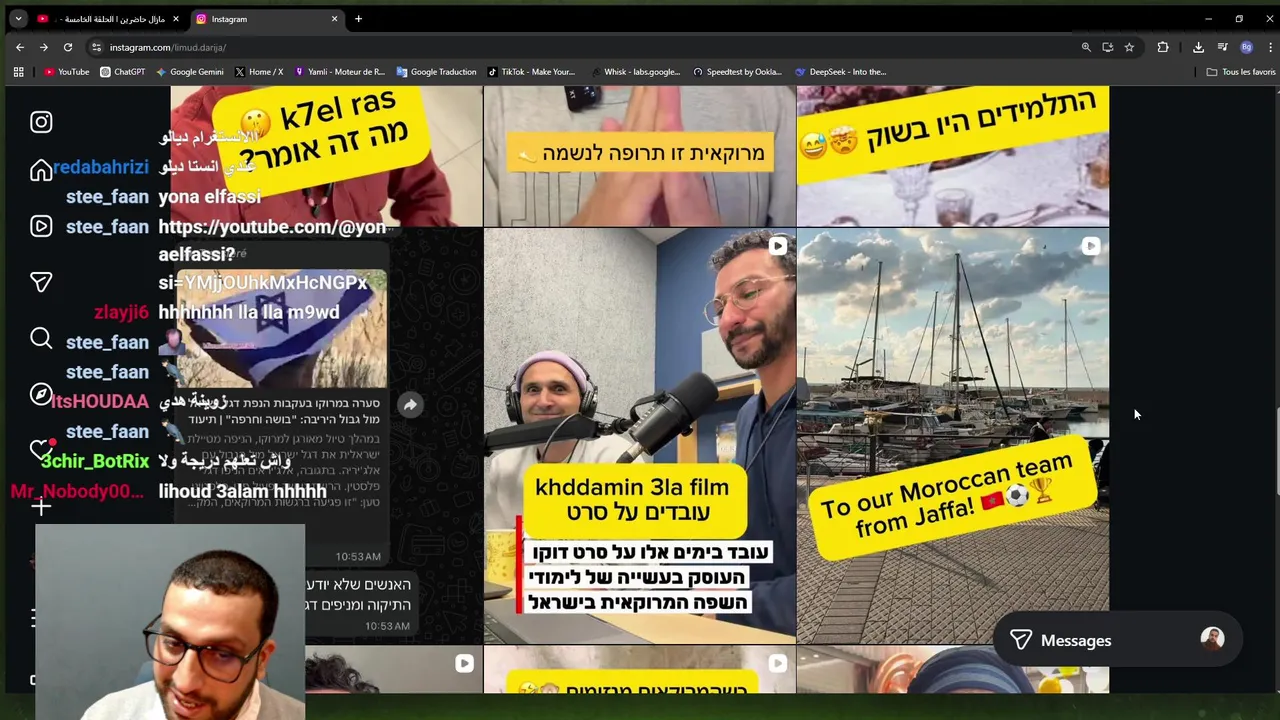Open the Google Traduction bookmark
Image resolution: width=1280 pixels, height=720 pixels.
click(436, 72)
